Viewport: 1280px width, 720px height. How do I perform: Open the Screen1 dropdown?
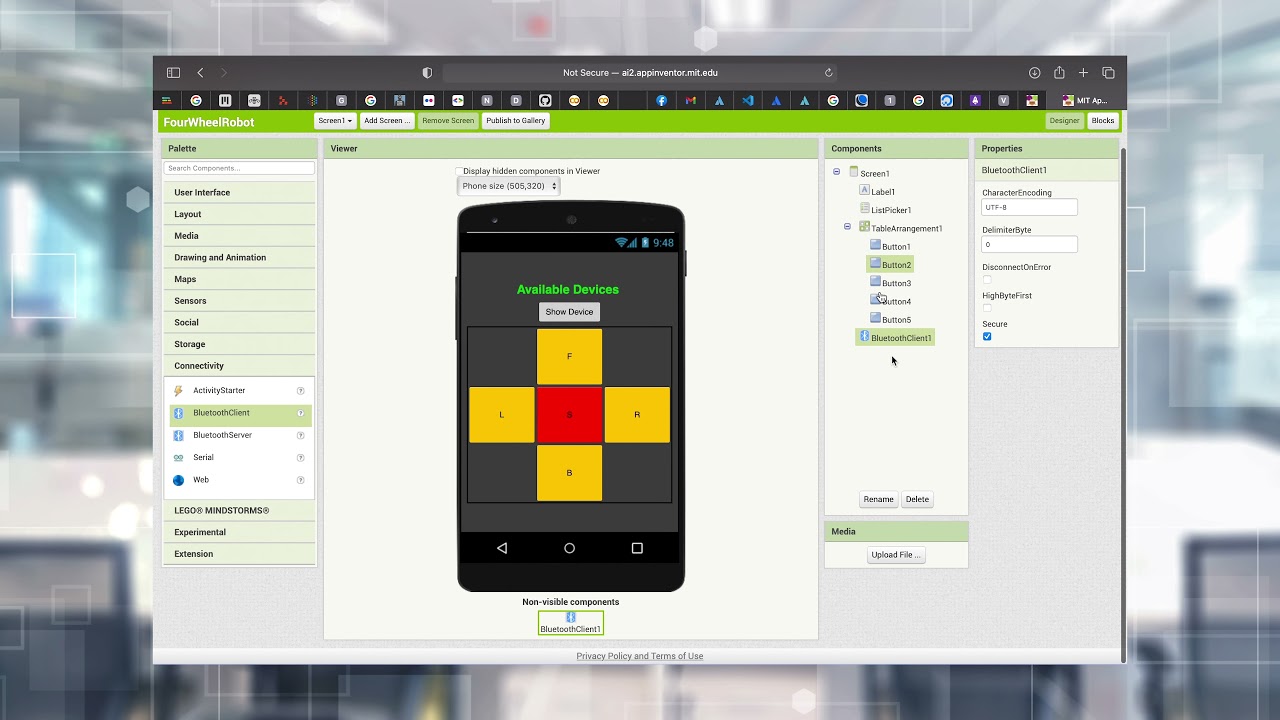(x=335, y=121)
